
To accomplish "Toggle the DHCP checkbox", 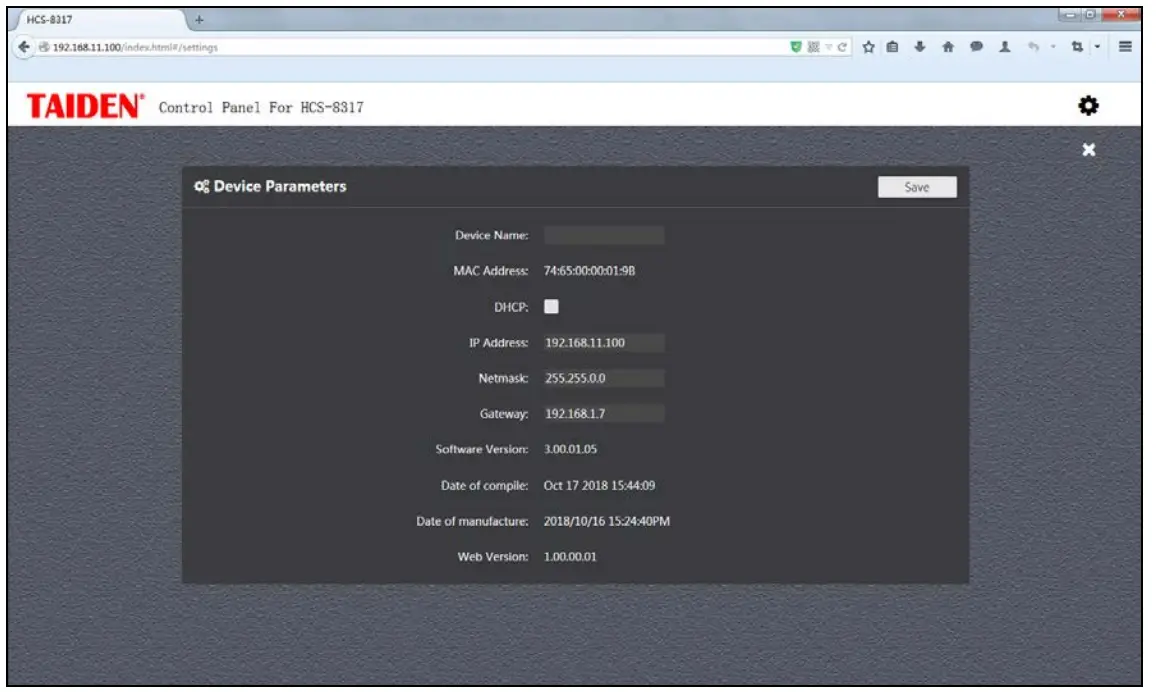I will [551, 307].
